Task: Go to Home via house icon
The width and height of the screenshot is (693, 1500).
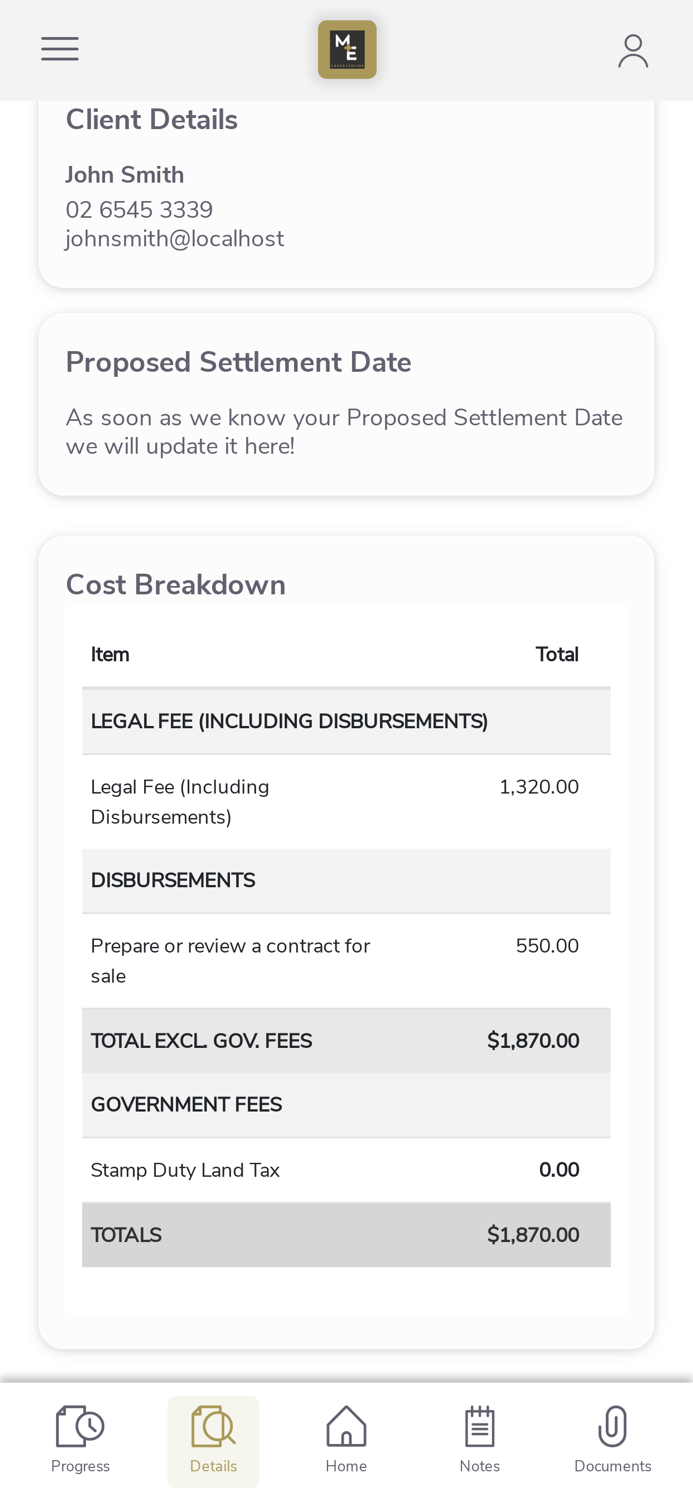Action: click(346, 1426)
